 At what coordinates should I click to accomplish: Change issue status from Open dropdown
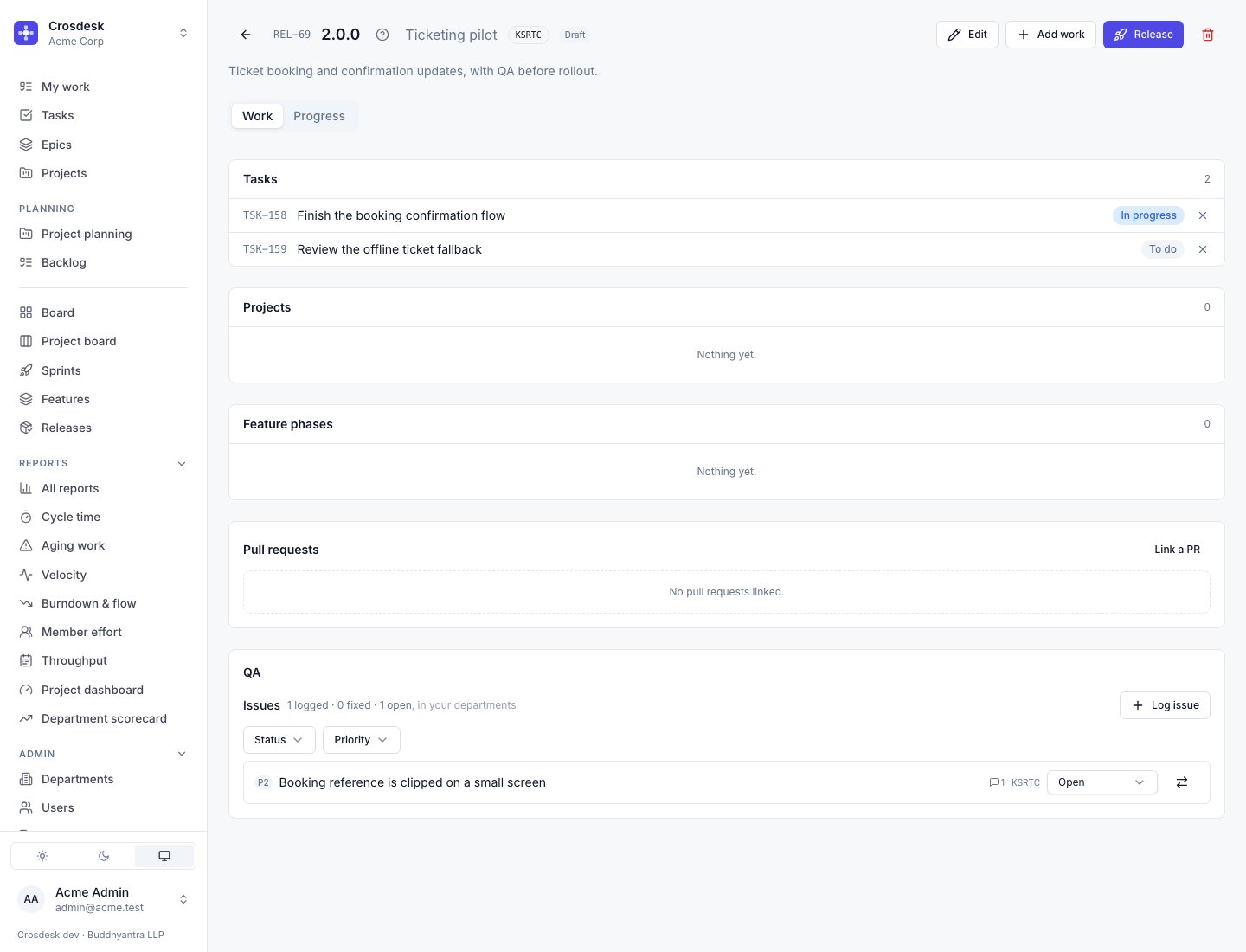click(1101, 782)
